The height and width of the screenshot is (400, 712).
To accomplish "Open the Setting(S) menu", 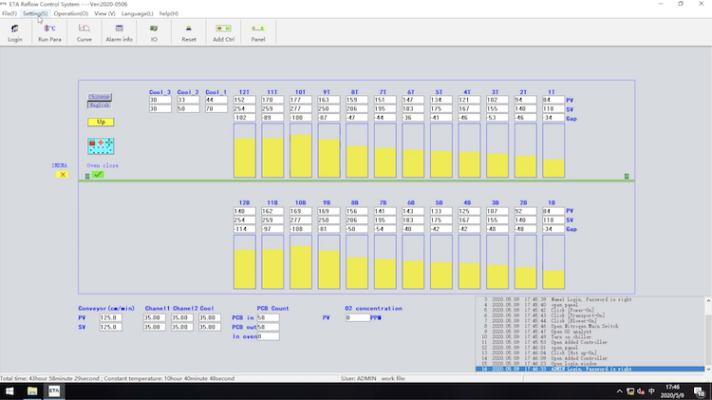I will (x=35, y=13).
